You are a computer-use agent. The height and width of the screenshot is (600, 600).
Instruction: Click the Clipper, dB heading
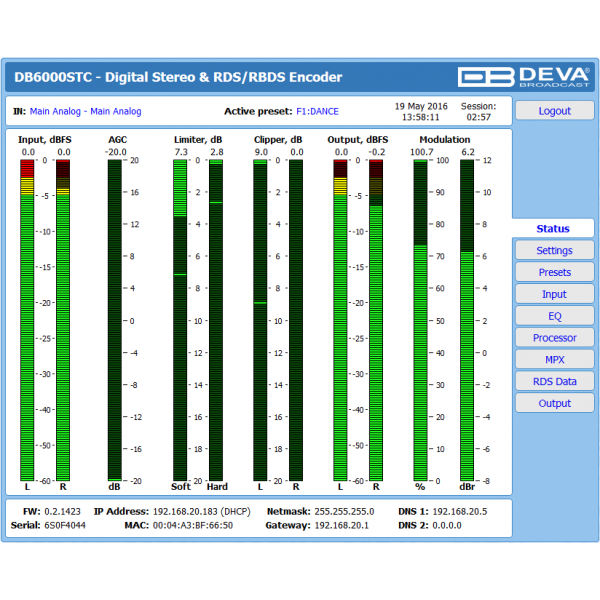pos(278,140)
